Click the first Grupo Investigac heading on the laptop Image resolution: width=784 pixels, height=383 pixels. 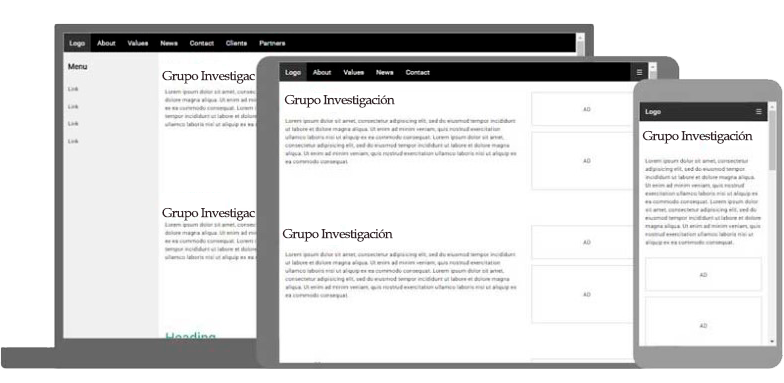click(x=208, y=76)
